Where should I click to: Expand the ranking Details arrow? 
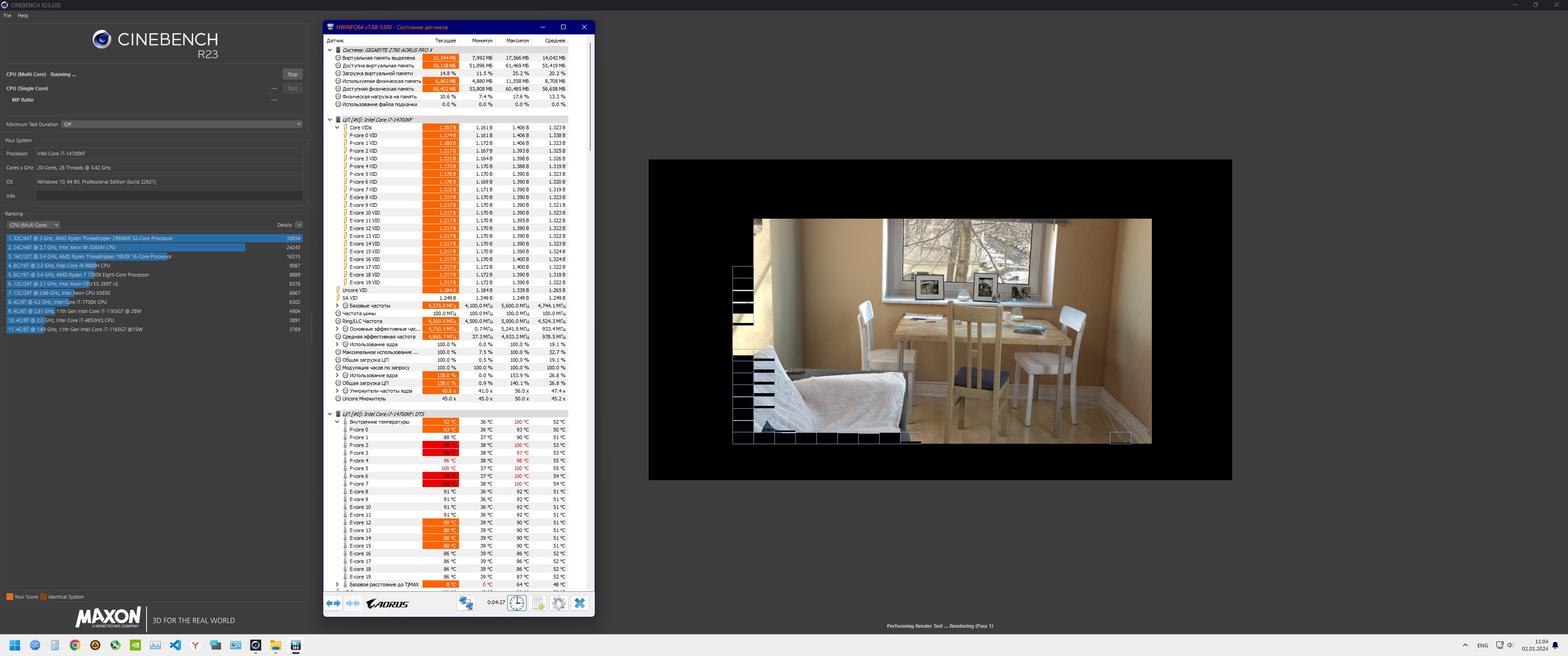299,225
